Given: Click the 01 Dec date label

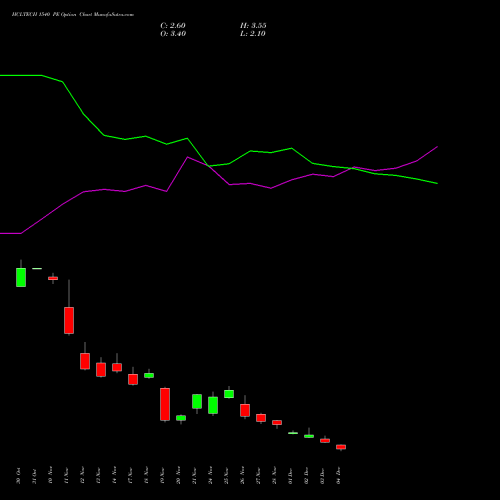Looking at the screenshot, I should point(290,476).
